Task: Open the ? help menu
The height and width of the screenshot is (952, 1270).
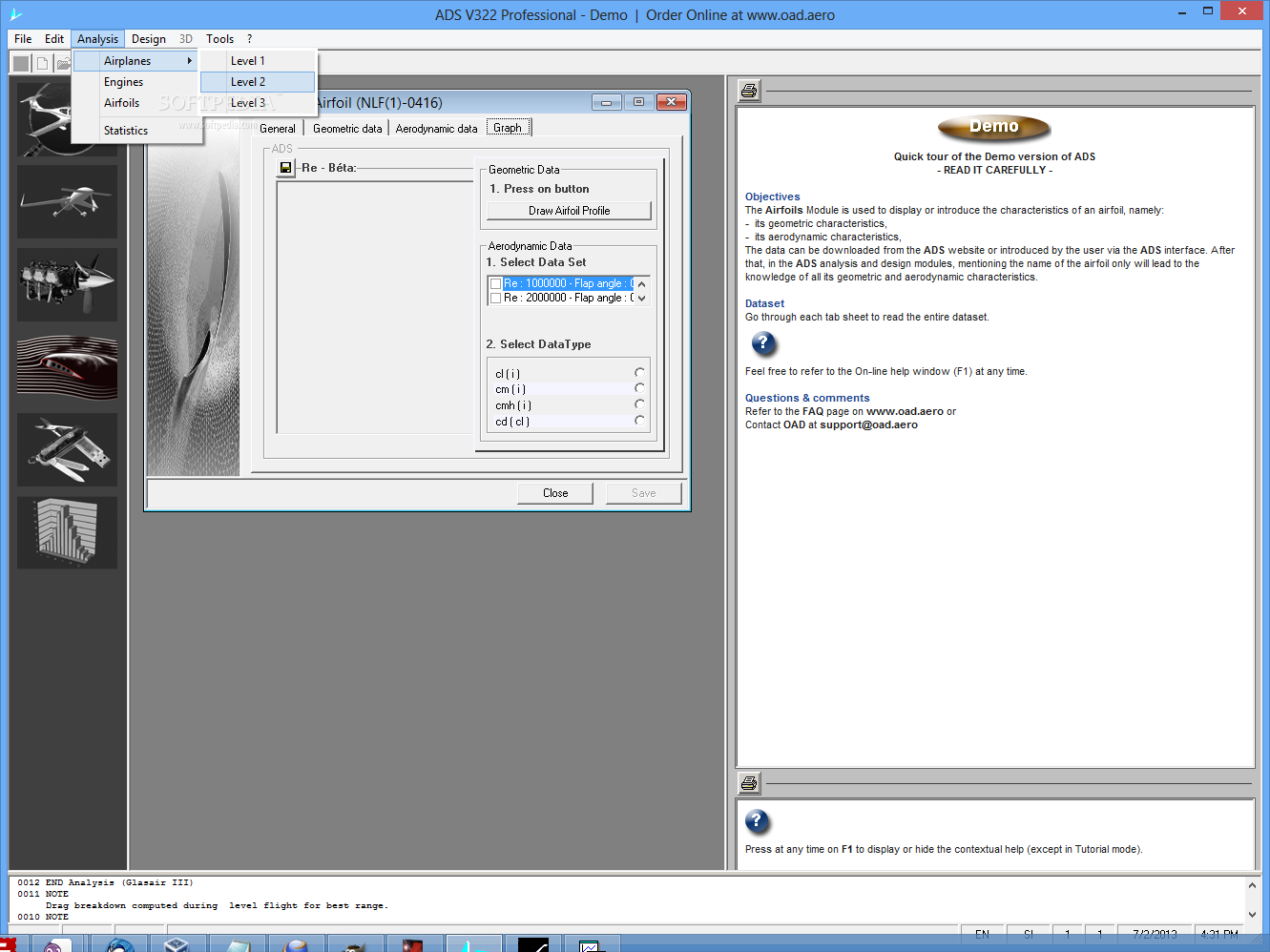Action: coord(250,39)
